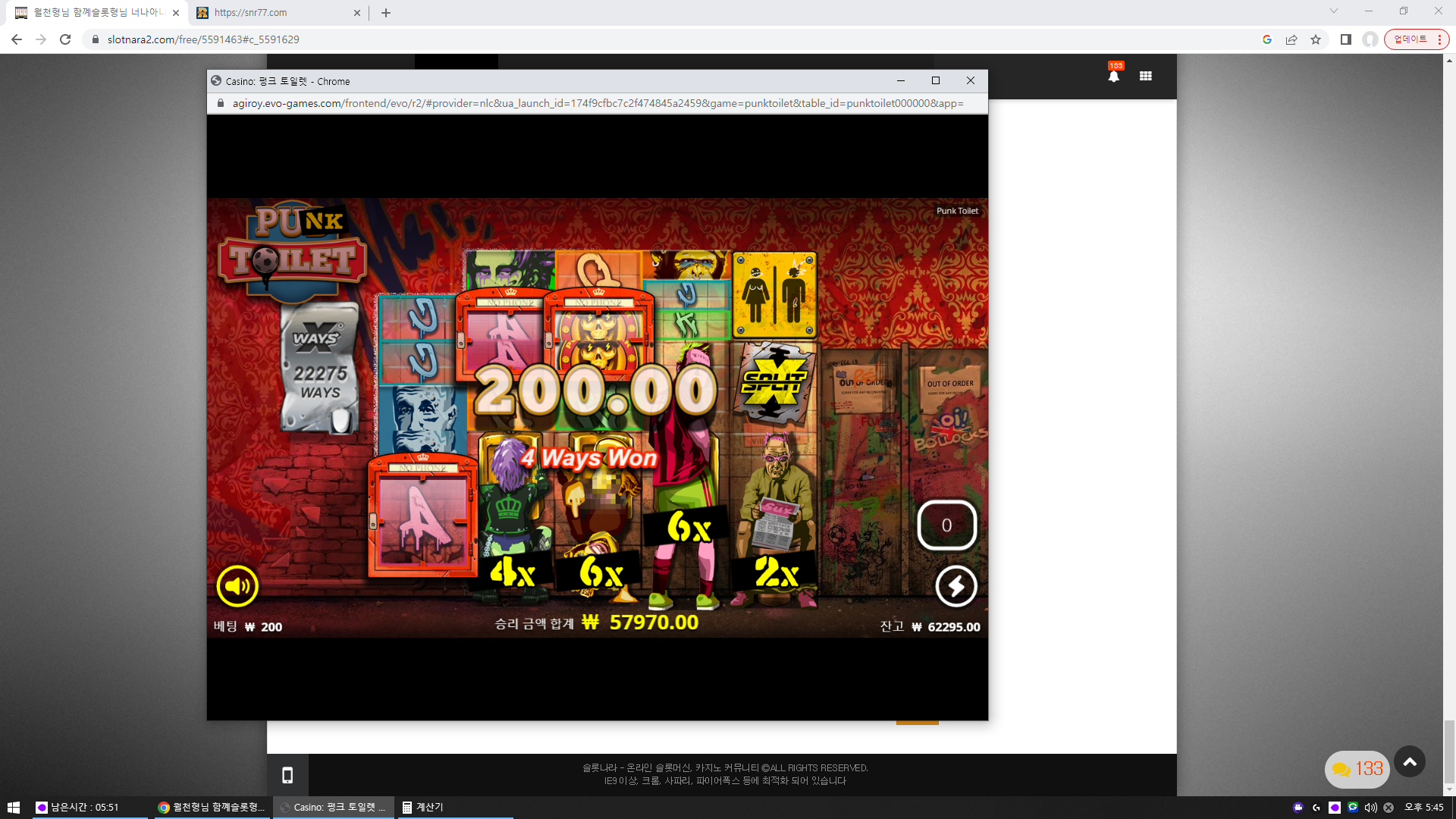Switch to the https://snr77.com tab
Viewport: 1456px width, 819px height.
point(277,13)
